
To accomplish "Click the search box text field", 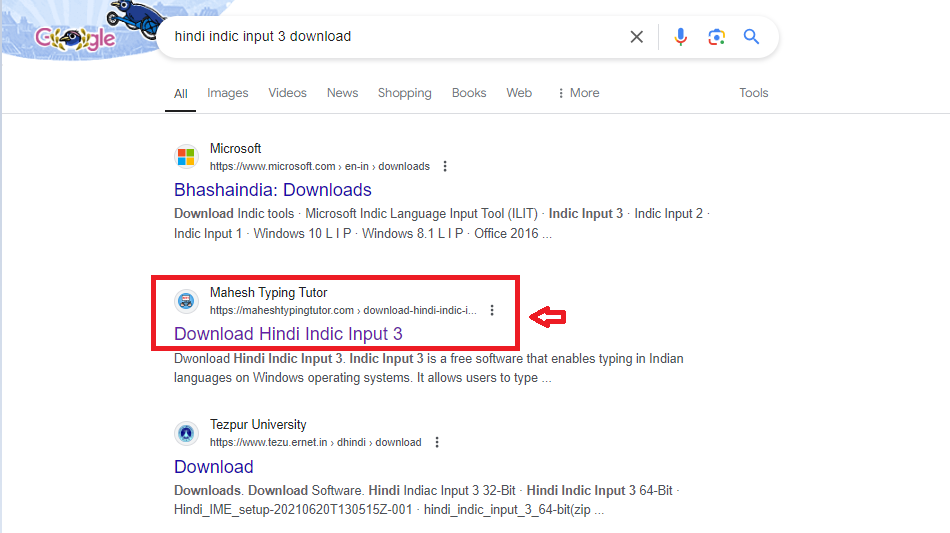I will pyautogui.click(x=394, y=36).
